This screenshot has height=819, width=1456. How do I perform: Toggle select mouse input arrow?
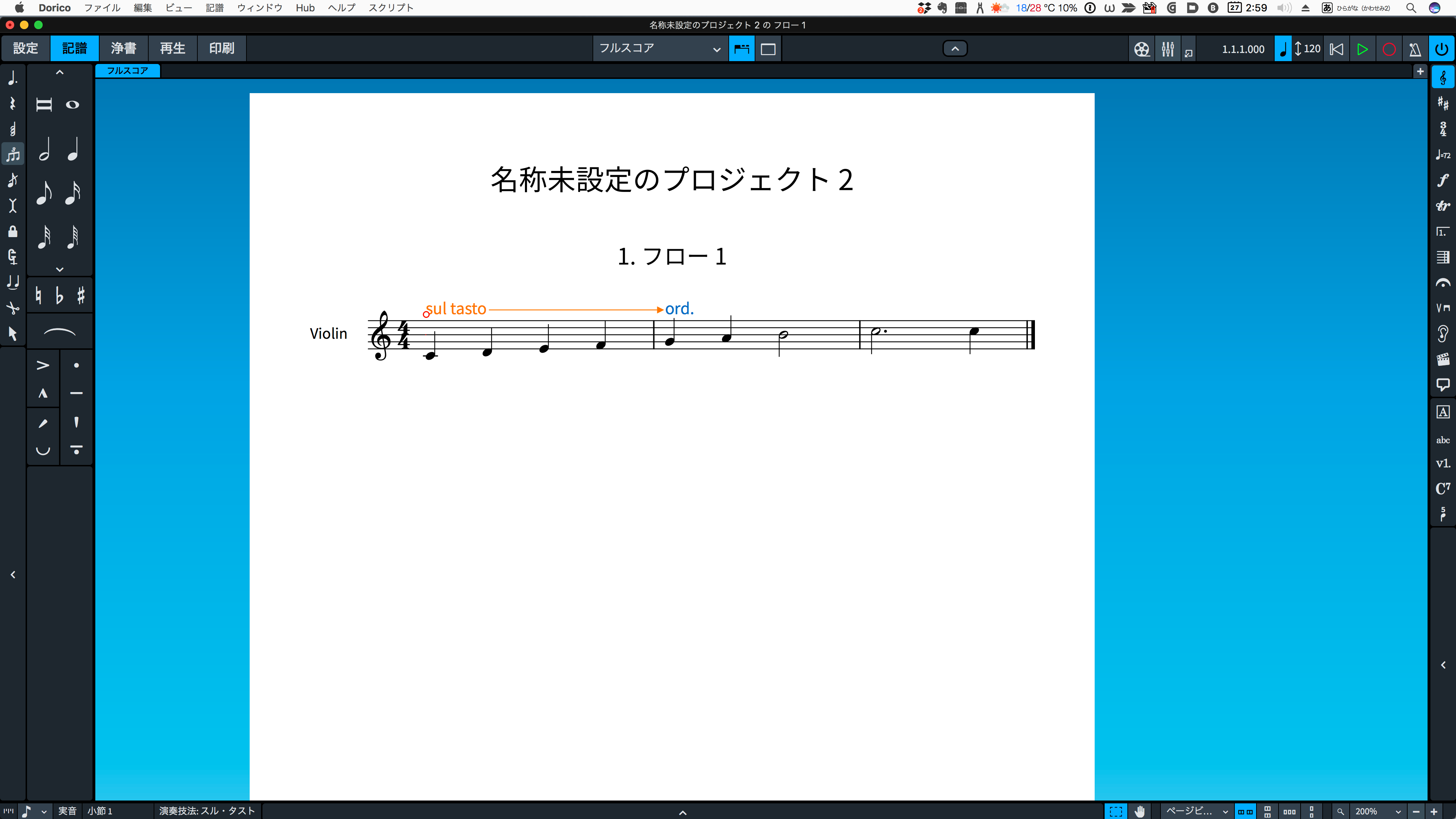tap(12, 333)
